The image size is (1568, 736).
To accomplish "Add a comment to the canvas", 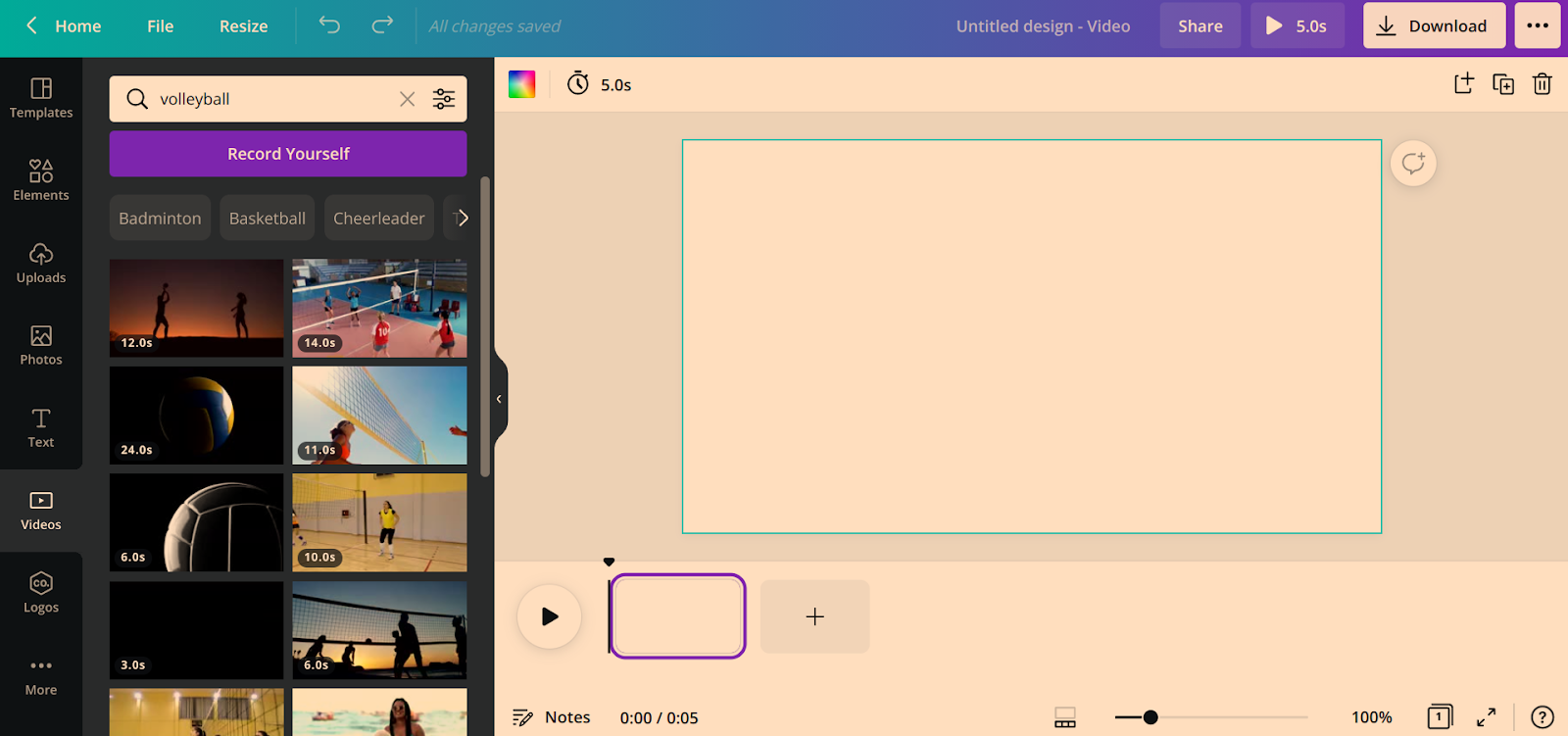I will coord(1413,163).
